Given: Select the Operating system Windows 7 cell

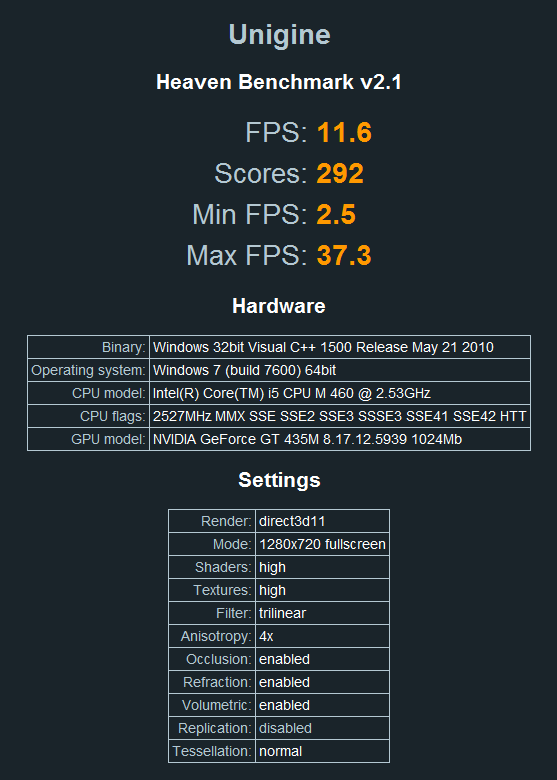Looking at the screenshot, I should [340, 370].
